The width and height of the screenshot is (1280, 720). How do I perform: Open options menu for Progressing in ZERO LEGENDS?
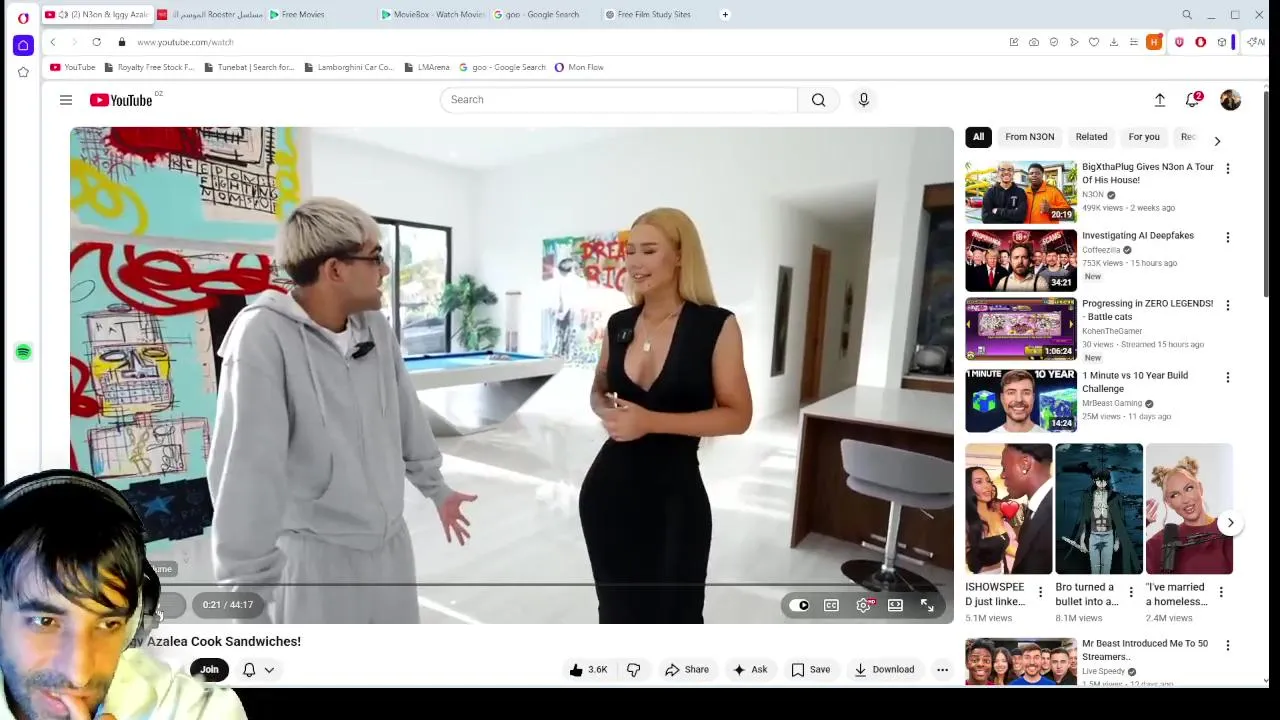[x=1228, y=305]
